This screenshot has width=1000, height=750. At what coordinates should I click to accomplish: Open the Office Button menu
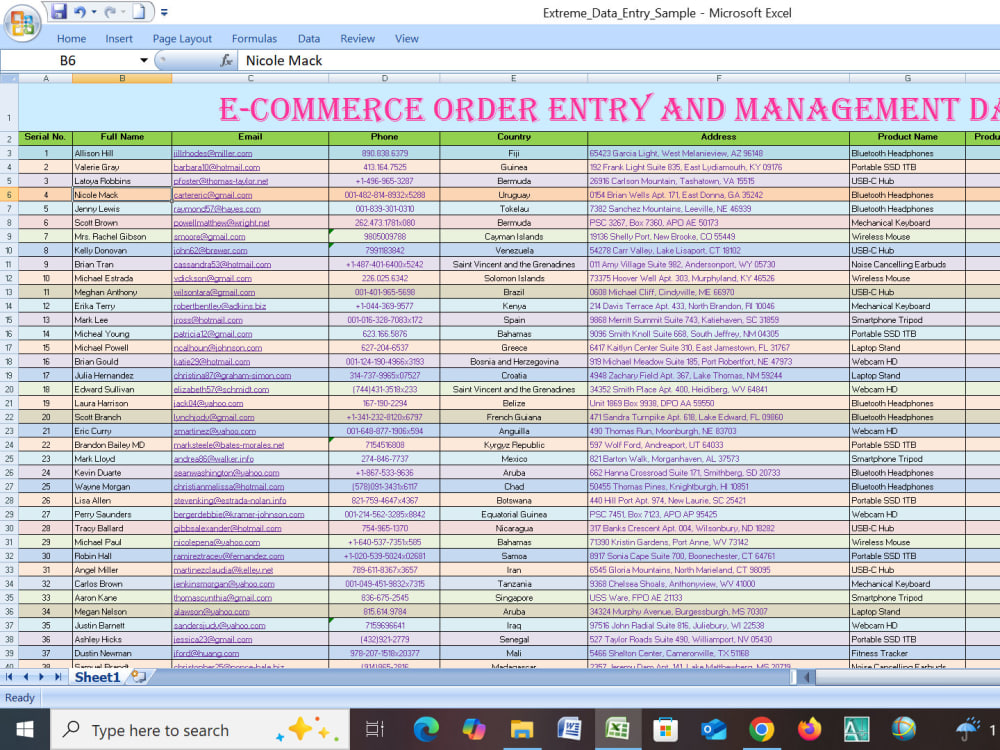point(22,24)
